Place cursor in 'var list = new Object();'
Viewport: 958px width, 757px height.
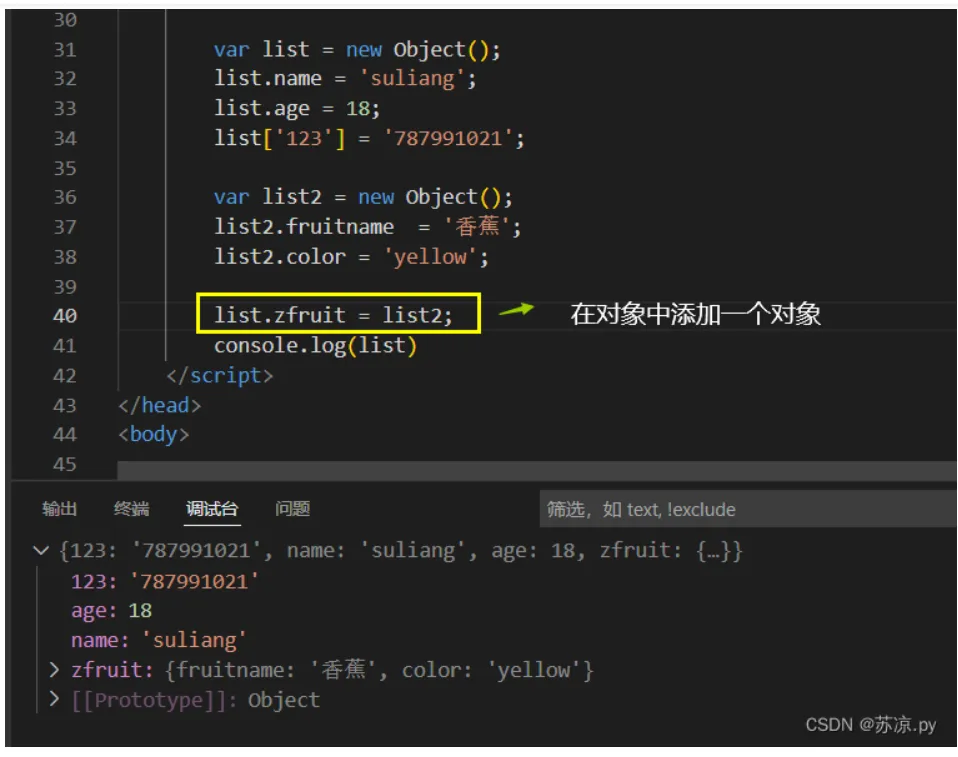point(357,49)
